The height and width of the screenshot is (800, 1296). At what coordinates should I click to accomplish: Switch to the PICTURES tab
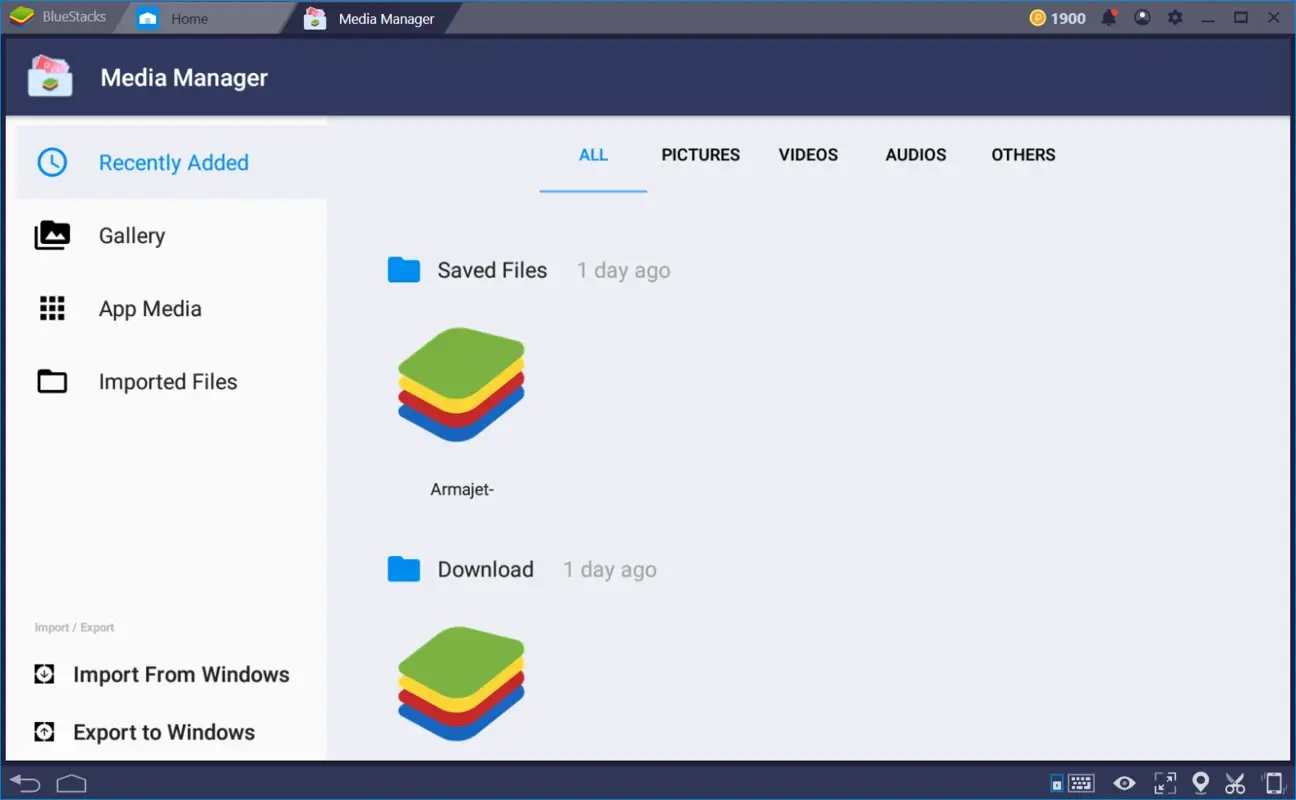click(700, 155)
